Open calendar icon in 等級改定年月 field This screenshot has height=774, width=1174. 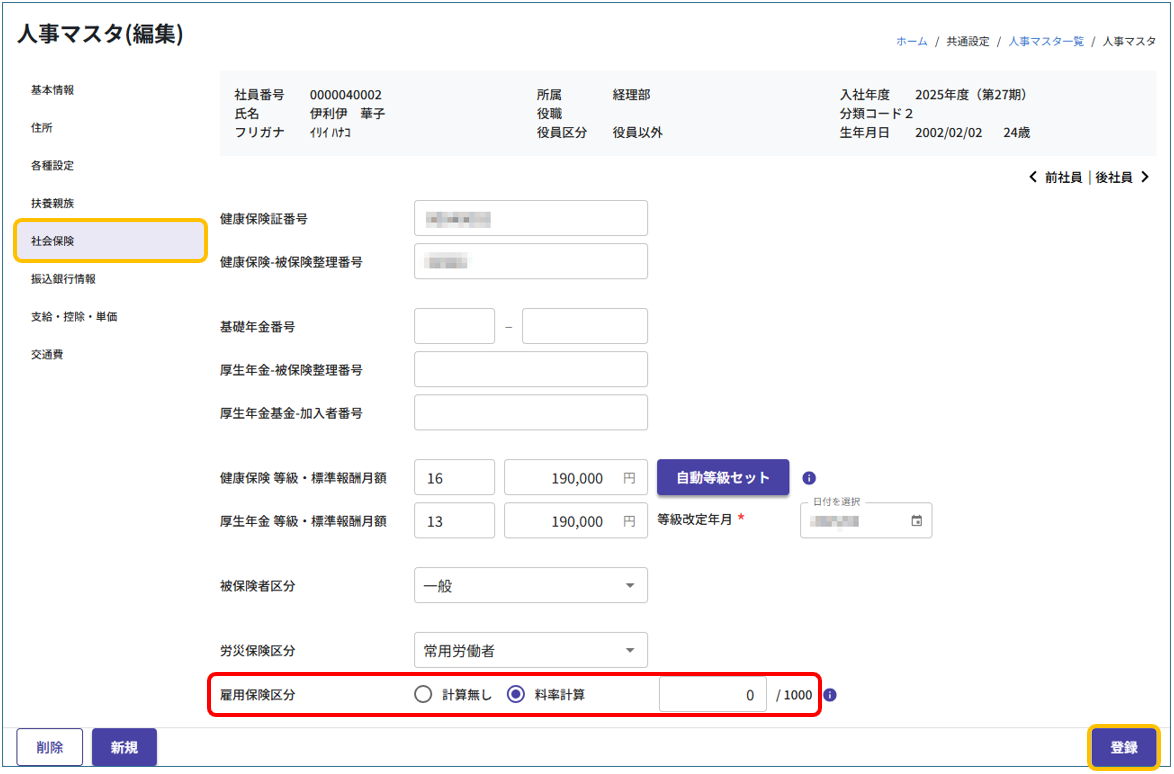coord(917,521)
